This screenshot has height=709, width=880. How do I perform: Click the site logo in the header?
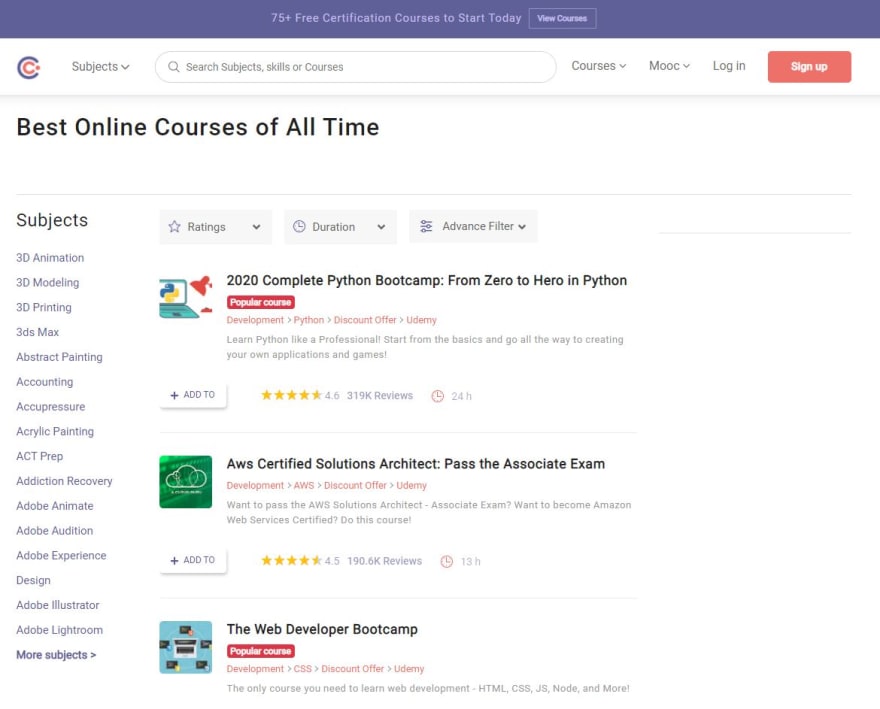[x=29, y=67]
